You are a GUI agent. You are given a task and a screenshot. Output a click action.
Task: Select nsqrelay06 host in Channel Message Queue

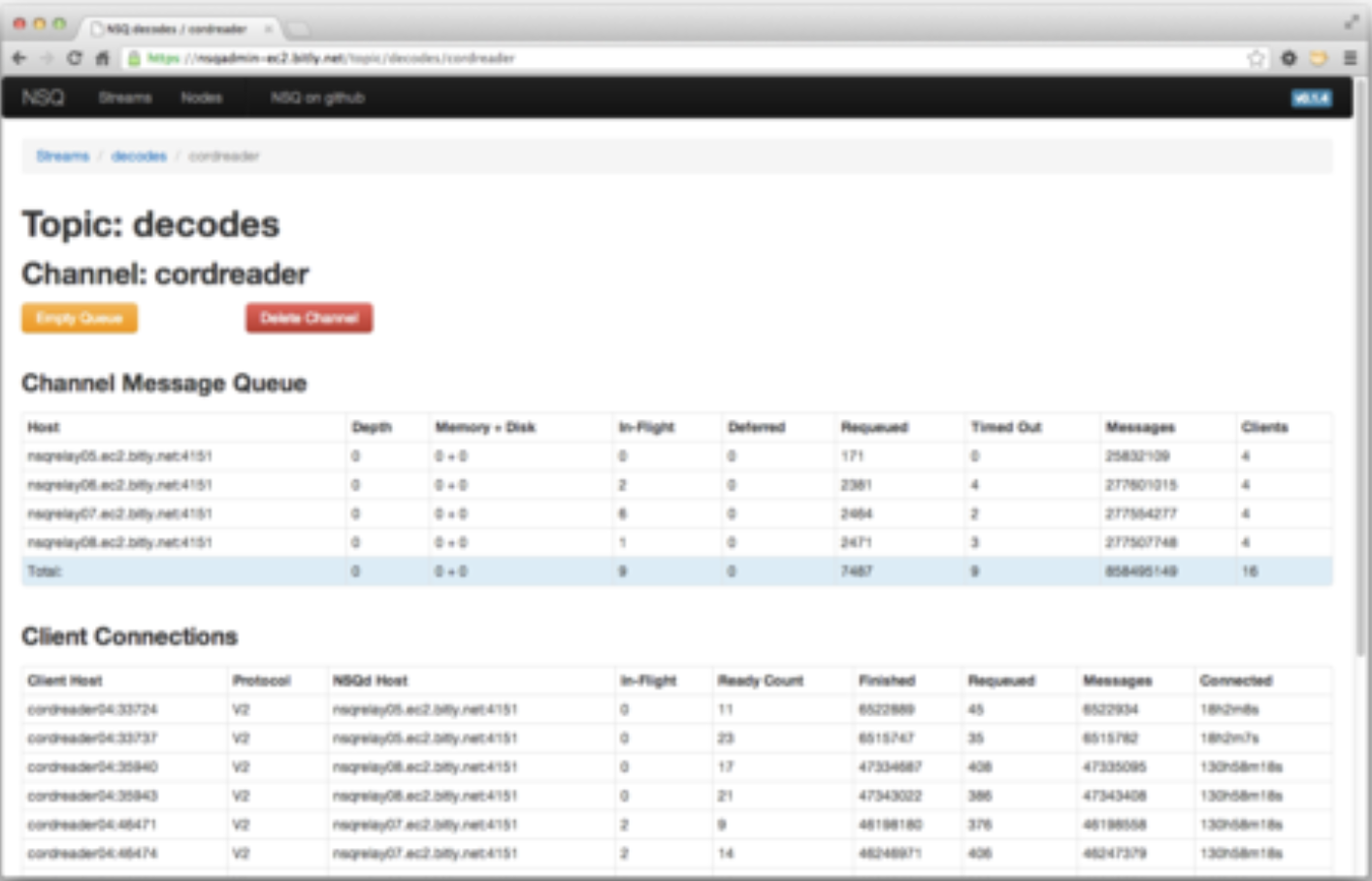point(120,485)
